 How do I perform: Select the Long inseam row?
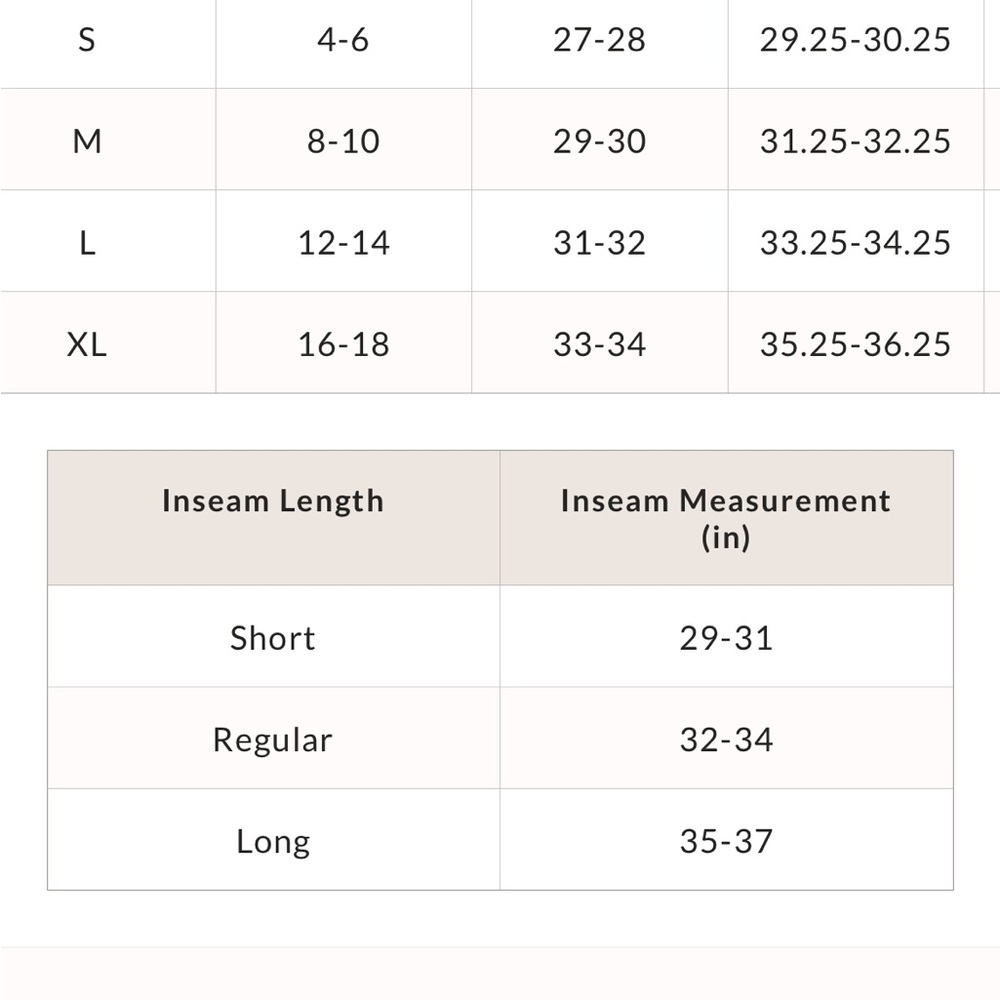click(501, 840)
